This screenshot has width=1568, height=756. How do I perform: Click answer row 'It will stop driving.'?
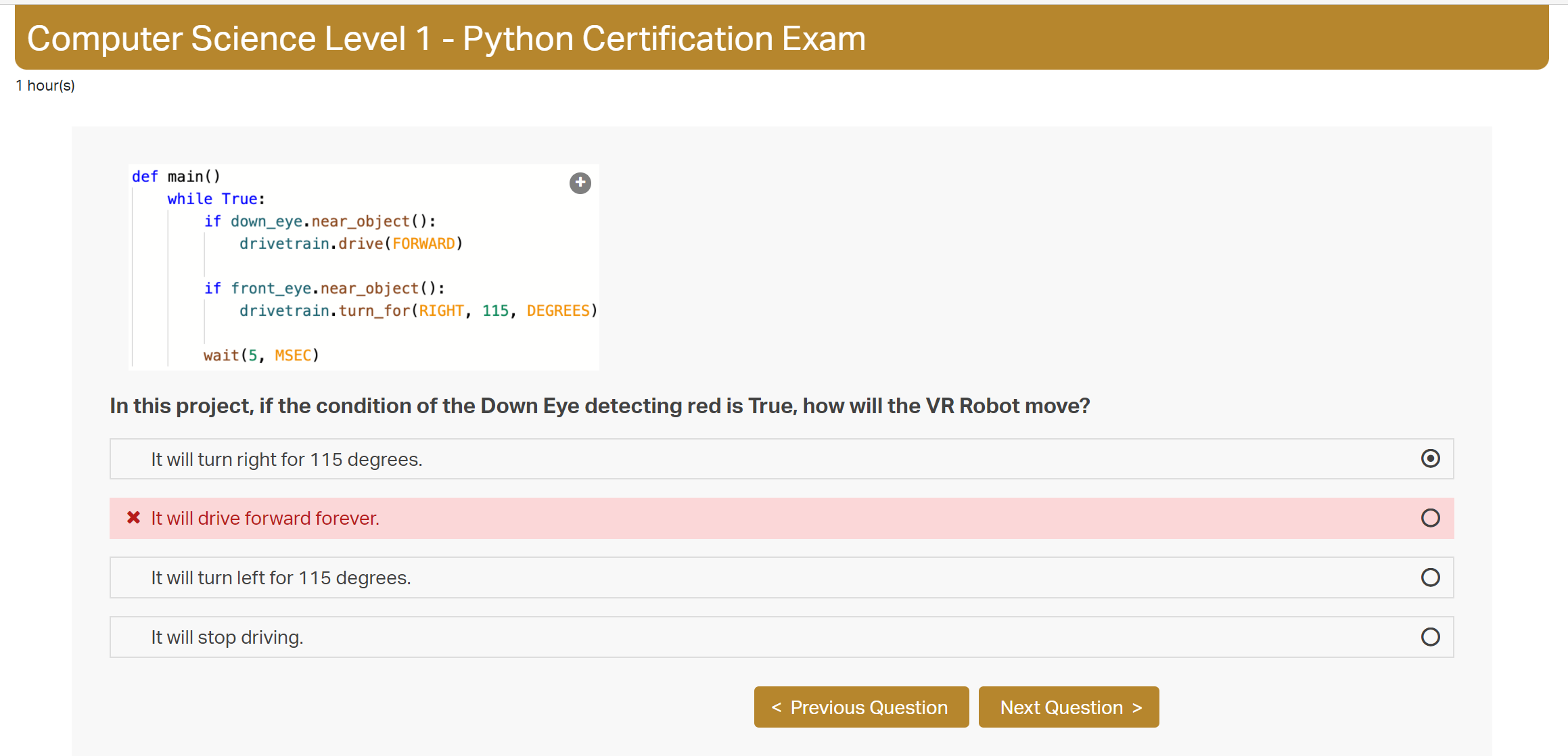click(x=227, y=638)
